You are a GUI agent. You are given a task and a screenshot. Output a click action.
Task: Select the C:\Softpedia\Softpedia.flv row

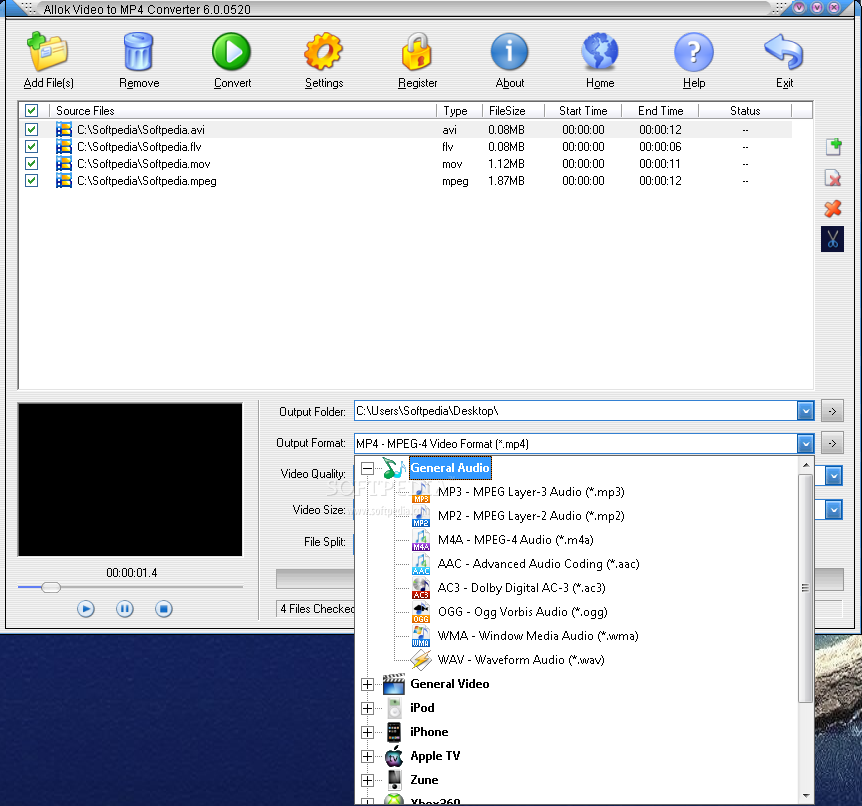tap(407, 147)
